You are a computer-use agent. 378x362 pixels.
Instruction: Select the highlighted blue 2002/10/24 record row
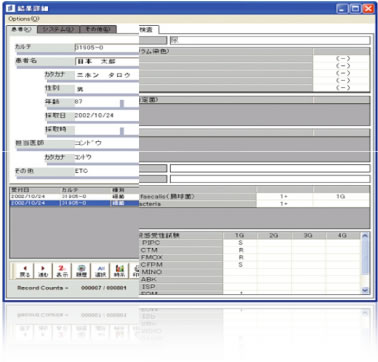coord(74,203)
